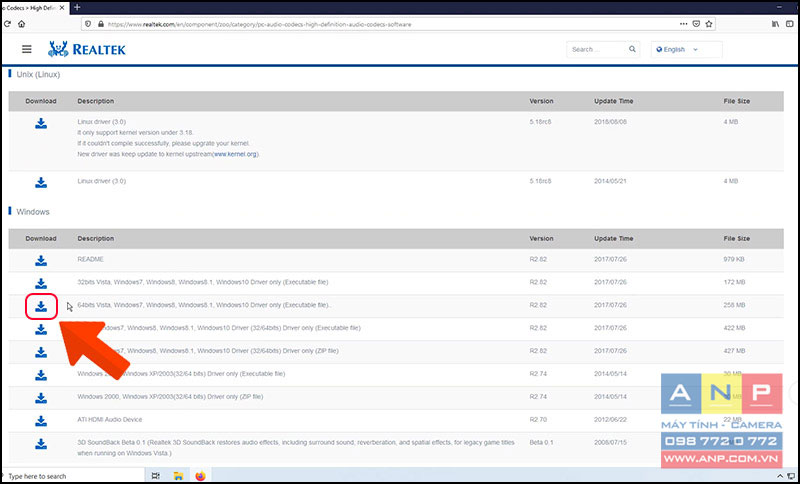Screen dimensions: 800x484
Task: Open File Explorer from the taskbar
Action: 178,476
